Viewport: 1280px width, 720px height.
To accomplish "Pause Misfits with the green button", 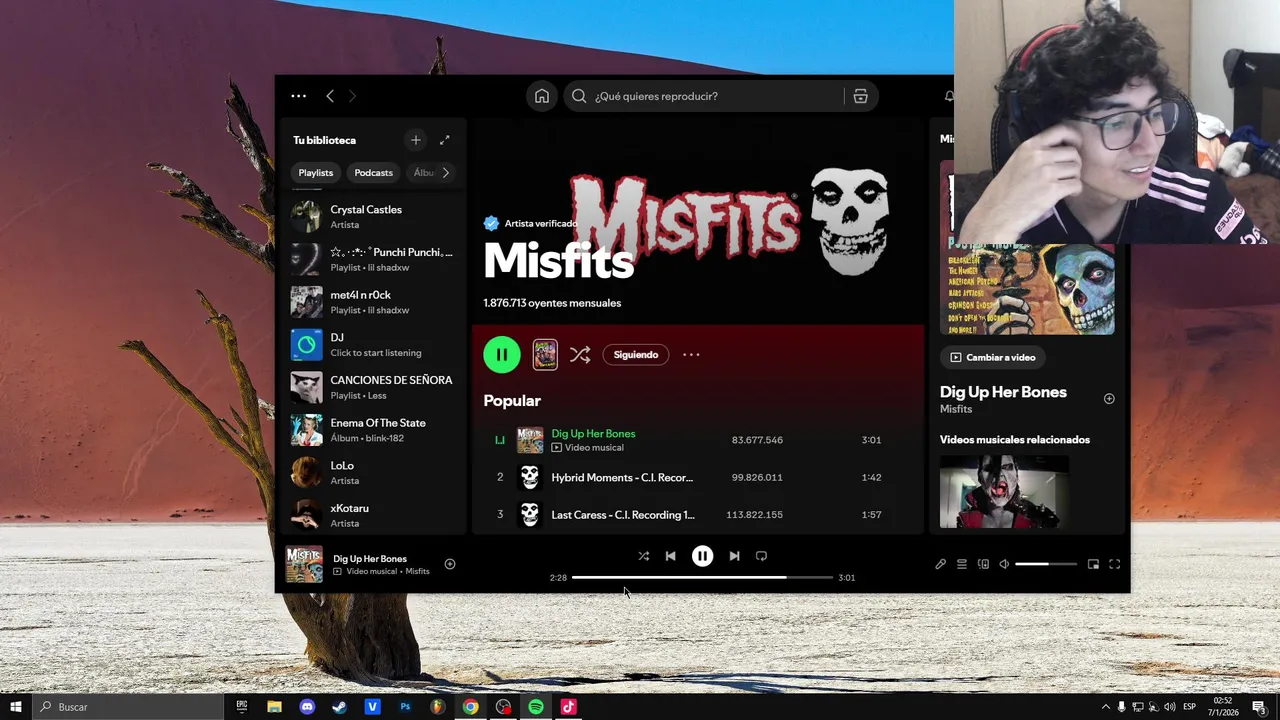I will 502,354.
